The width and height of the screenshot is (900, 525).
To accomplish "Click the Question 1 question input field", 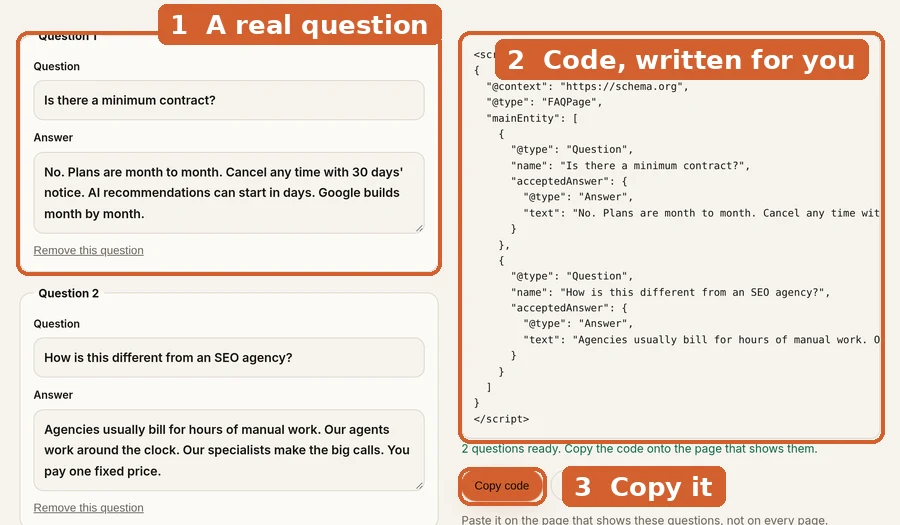I will pyautogui.click(x=228, y=100).
